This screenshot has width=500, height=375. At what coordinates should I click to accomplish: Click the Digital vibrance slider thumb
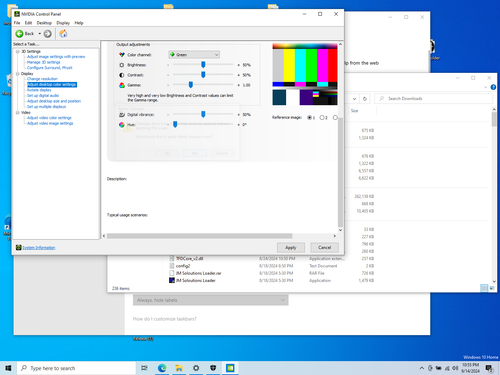203,114
